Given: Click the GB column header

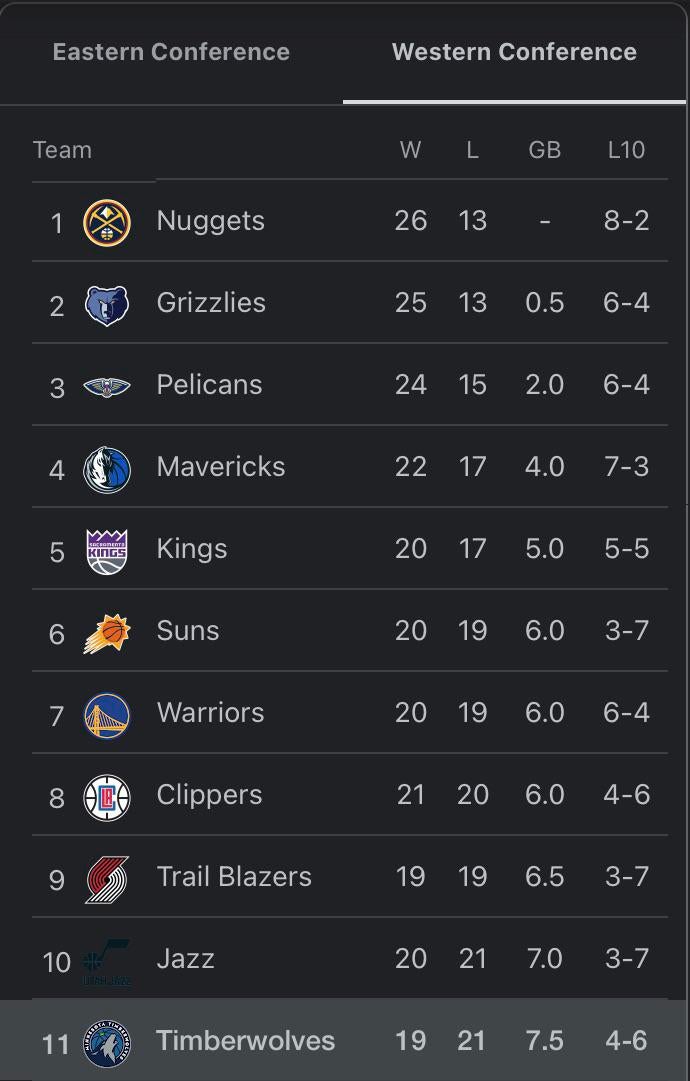Looking at the screenshot, I should pos(544,150).
